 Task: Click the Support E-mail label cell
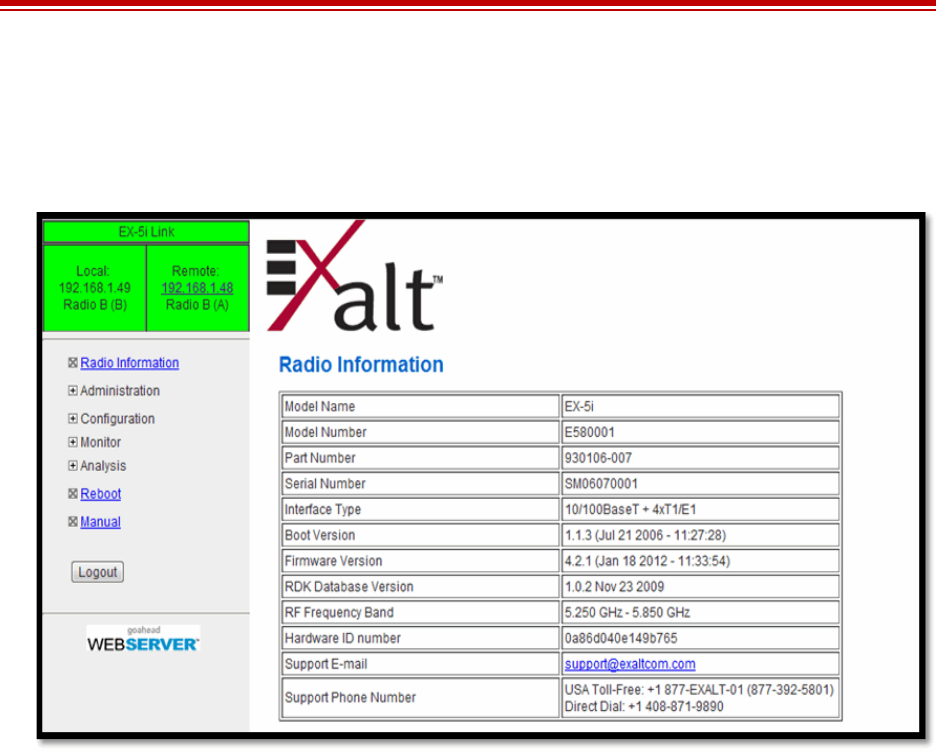pyautogui.click(x=420, y=663)
